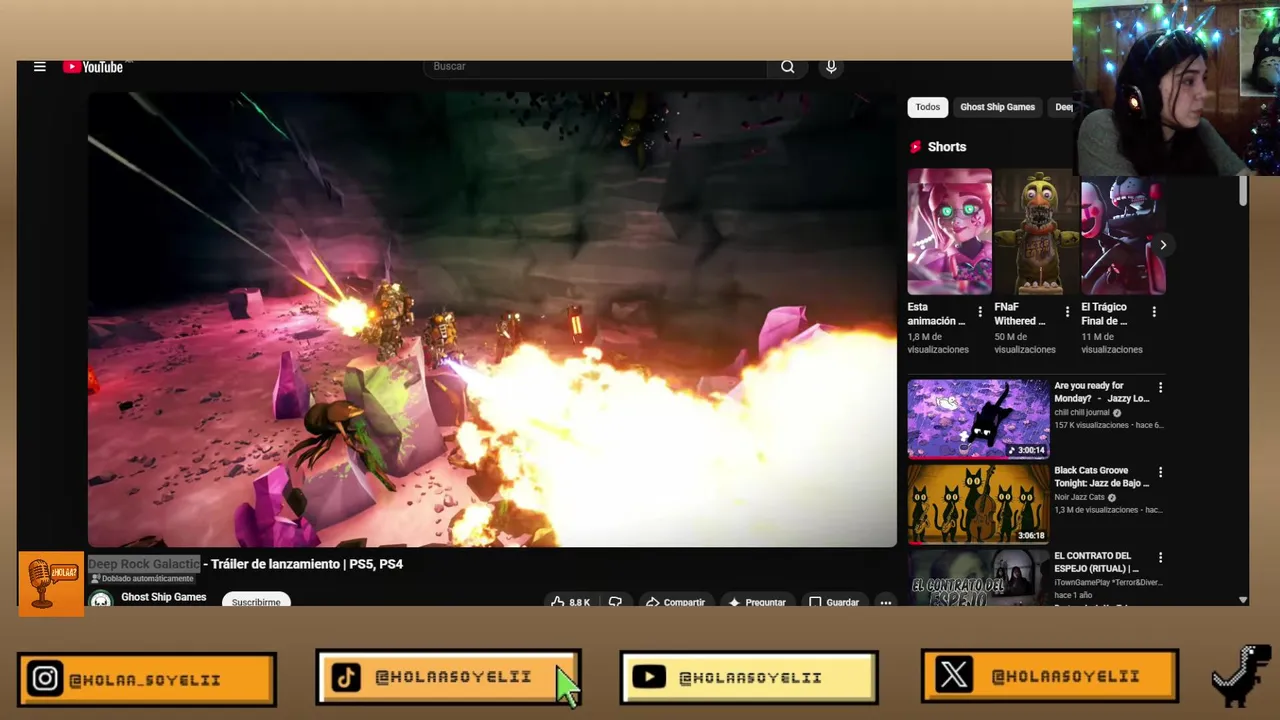
Task: Open more actions three-dot menu
Action: (x=885, y=602)
